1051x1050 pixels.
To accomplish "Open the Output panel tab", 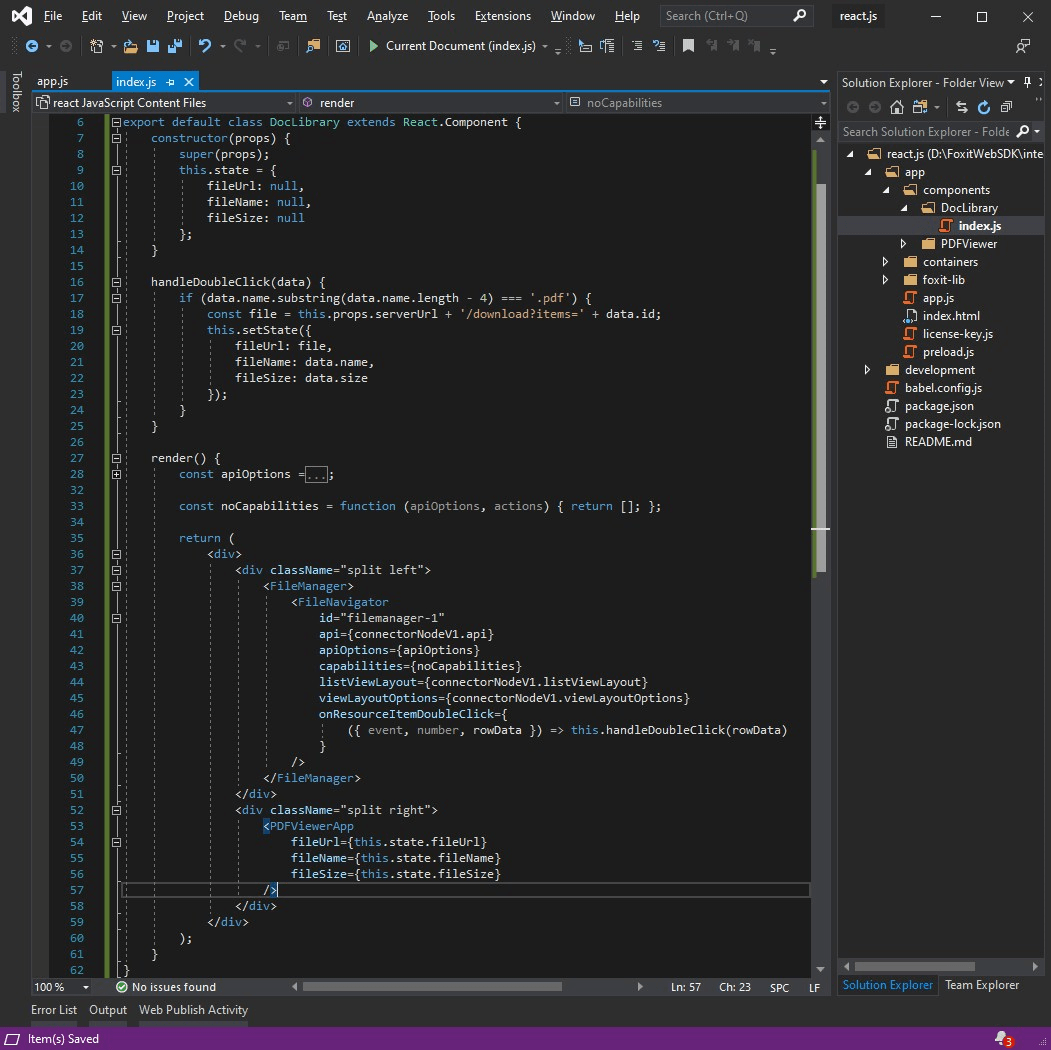I will [108, 1010].
